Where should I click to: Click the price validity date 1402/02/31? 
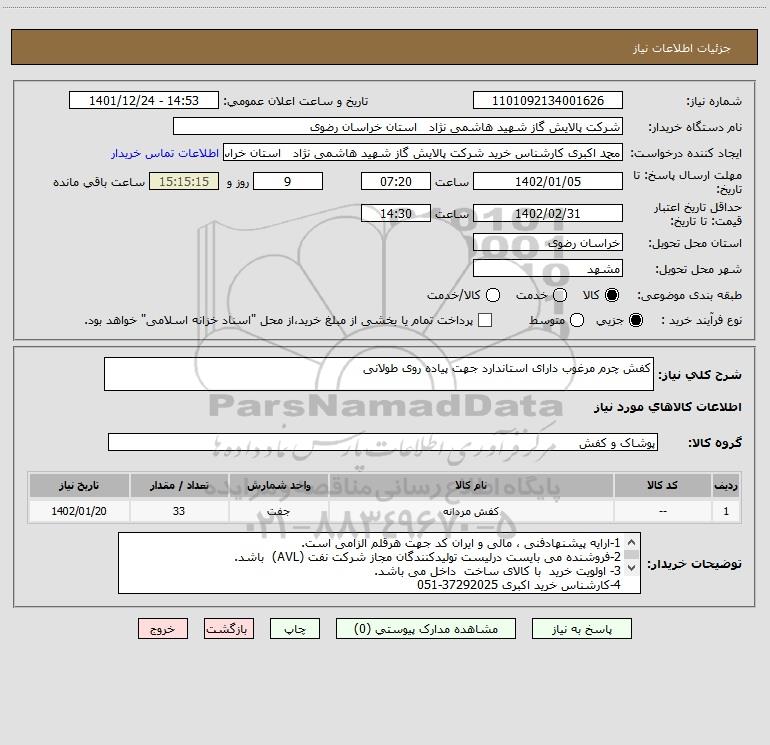548,213
